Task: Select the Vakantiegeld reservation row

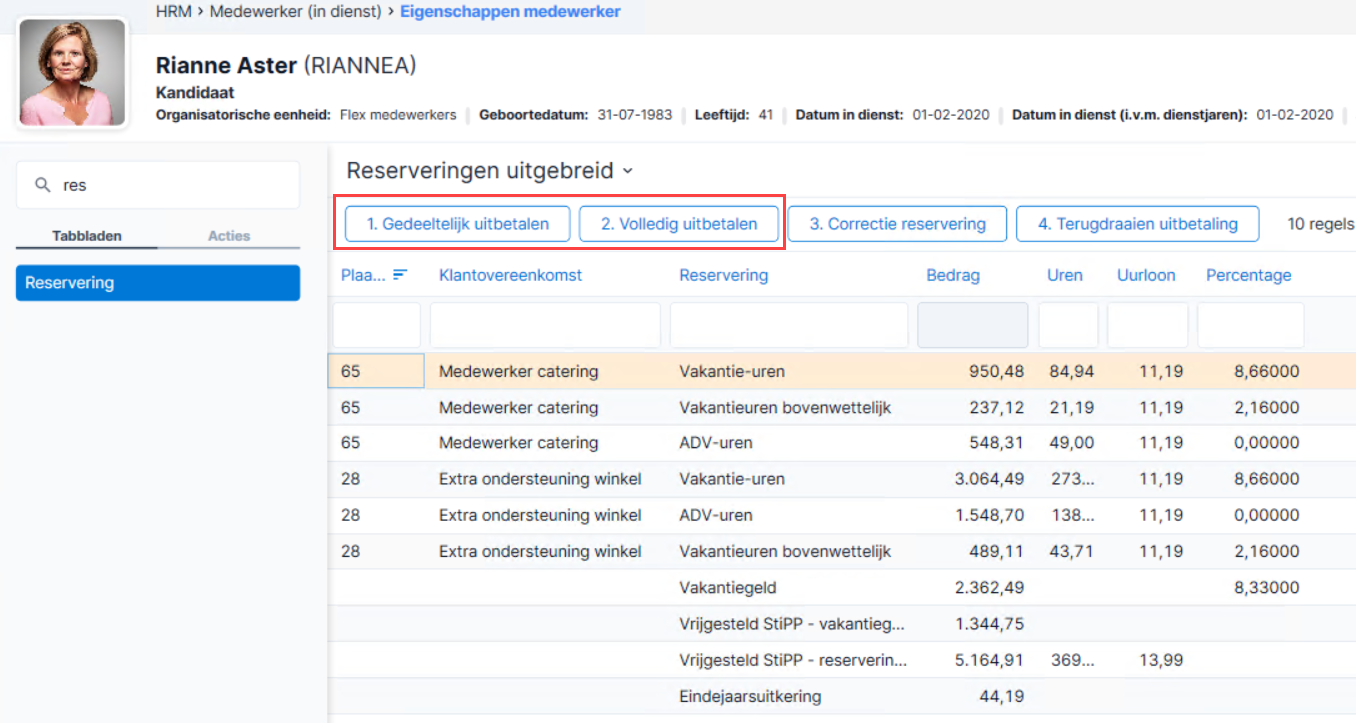Action: tap(842, 588)
